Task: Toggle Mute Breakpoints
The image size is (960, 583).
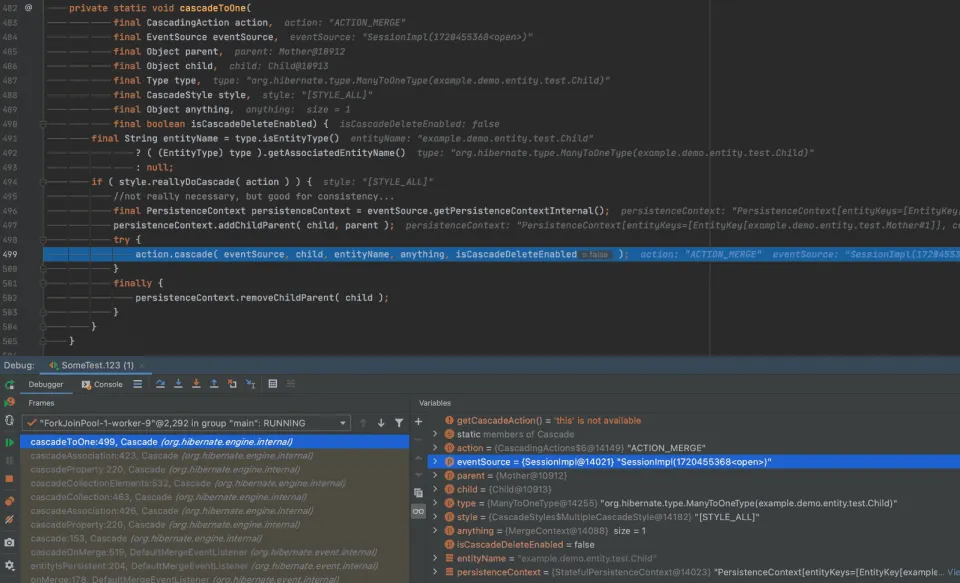Action: pyautogui.click(x=9, y=519)
